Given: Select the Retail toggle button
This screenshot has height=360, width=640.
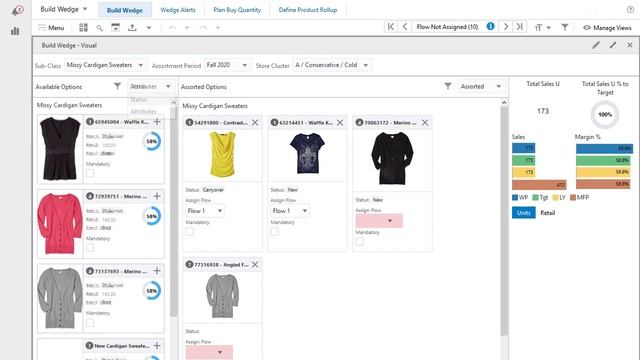Looking at the screenshot, I should pos(547,213).
